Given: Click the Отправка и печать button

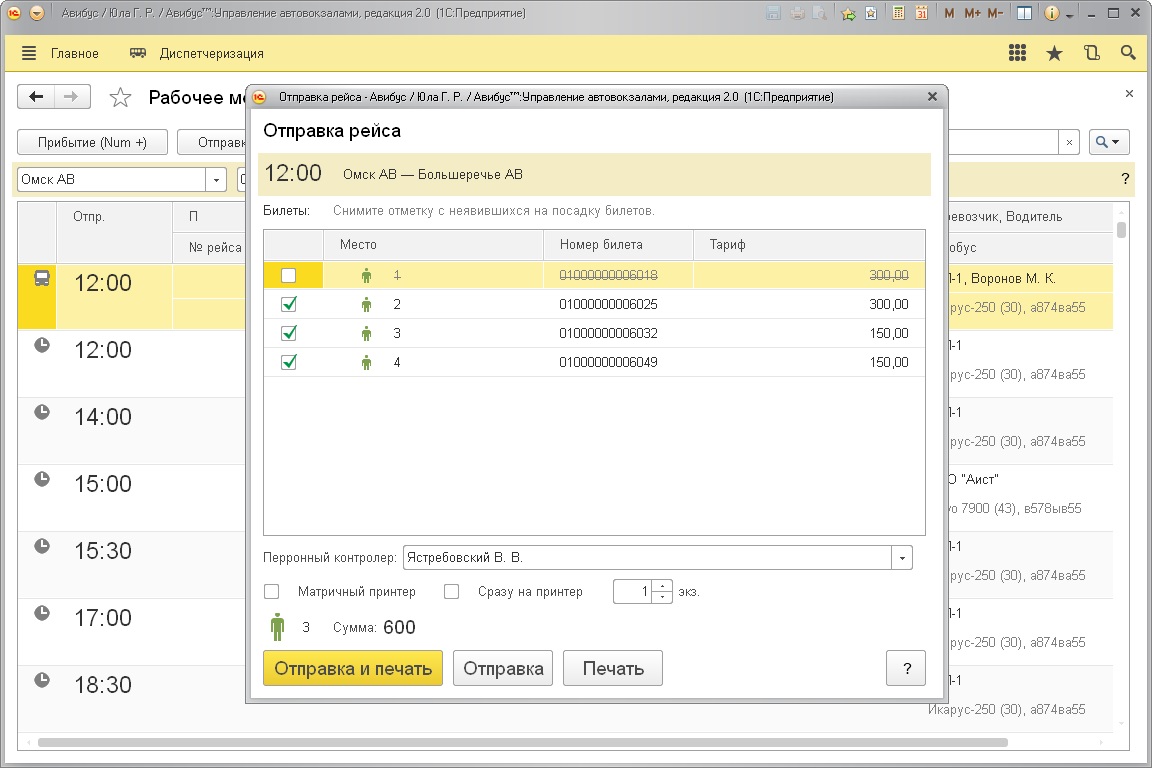Looking at the screenshot, I should [x=352, y=669].
